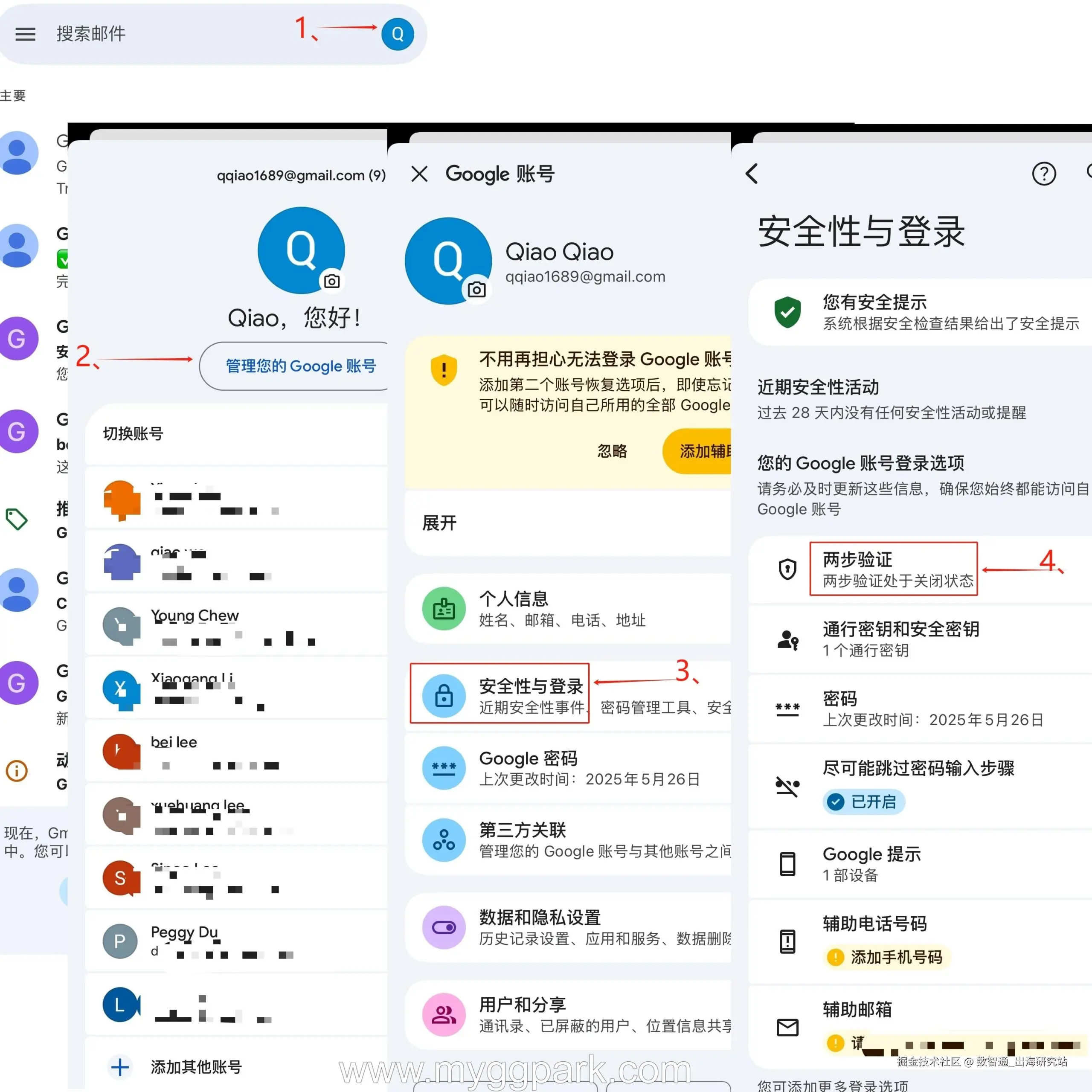This screenshot has height=1092, width=1092.
Task: Open the 您有安全提示 card
Action: click(920, 312)
